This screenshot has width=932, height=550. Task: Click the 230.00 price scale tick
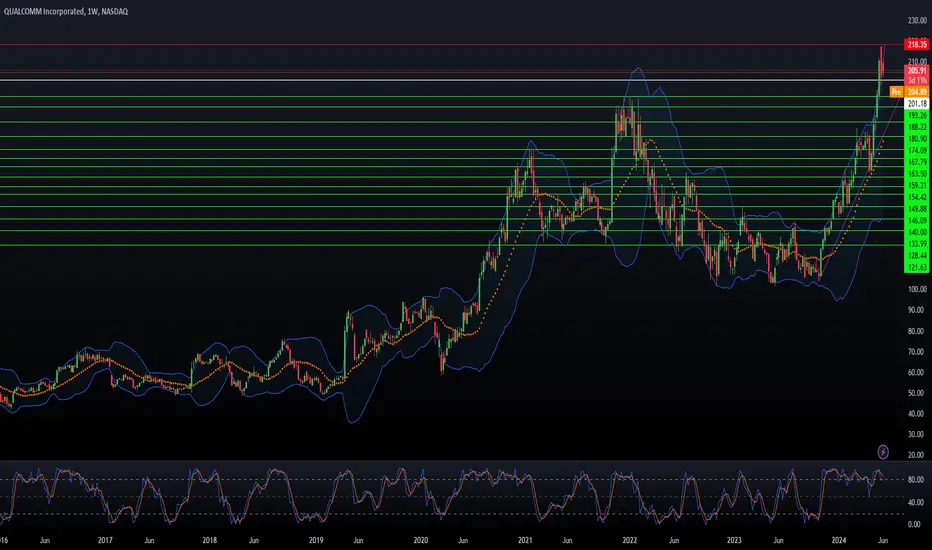(x=917, y=20)
